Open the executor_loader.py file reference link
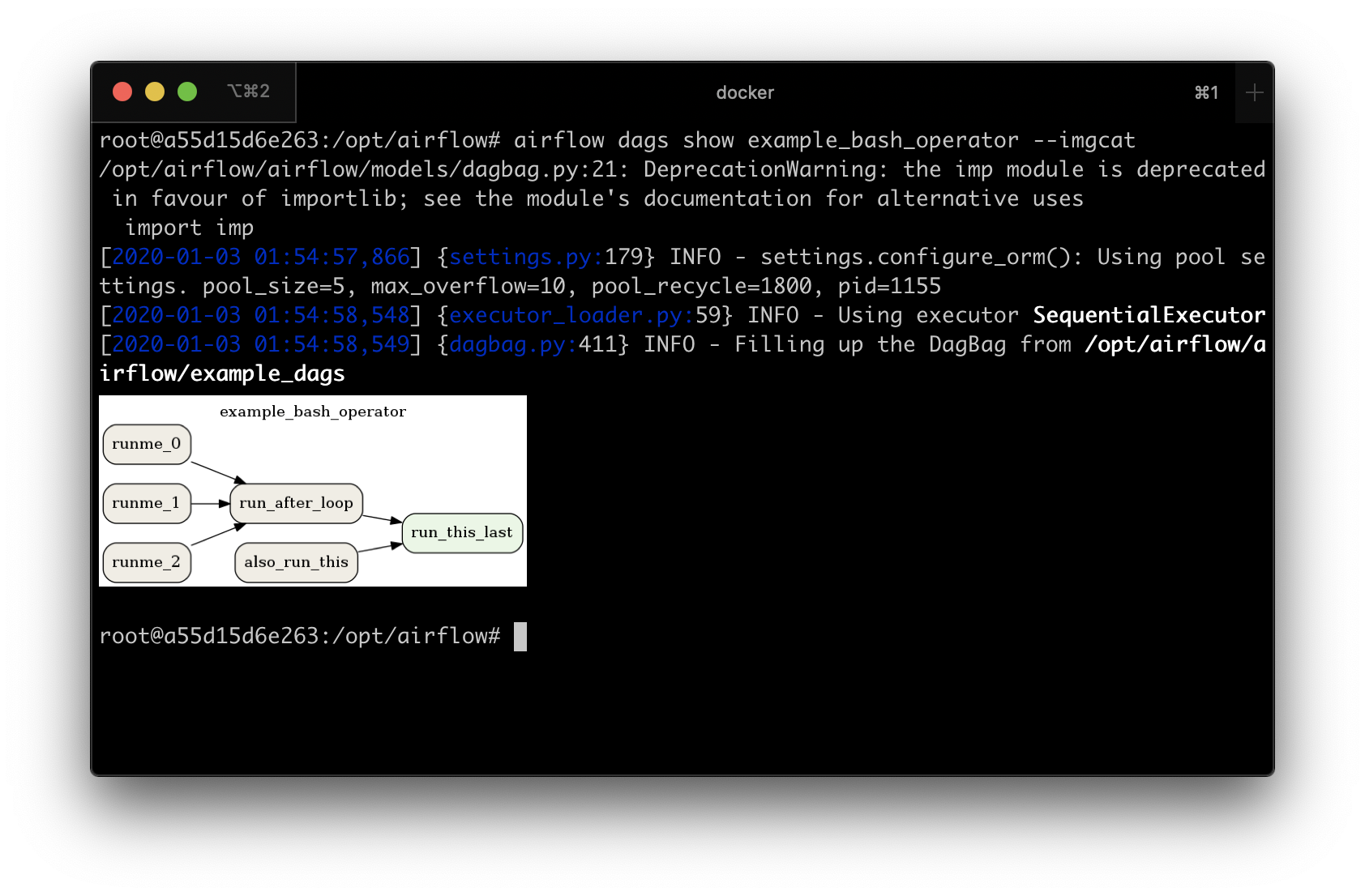 567,315
